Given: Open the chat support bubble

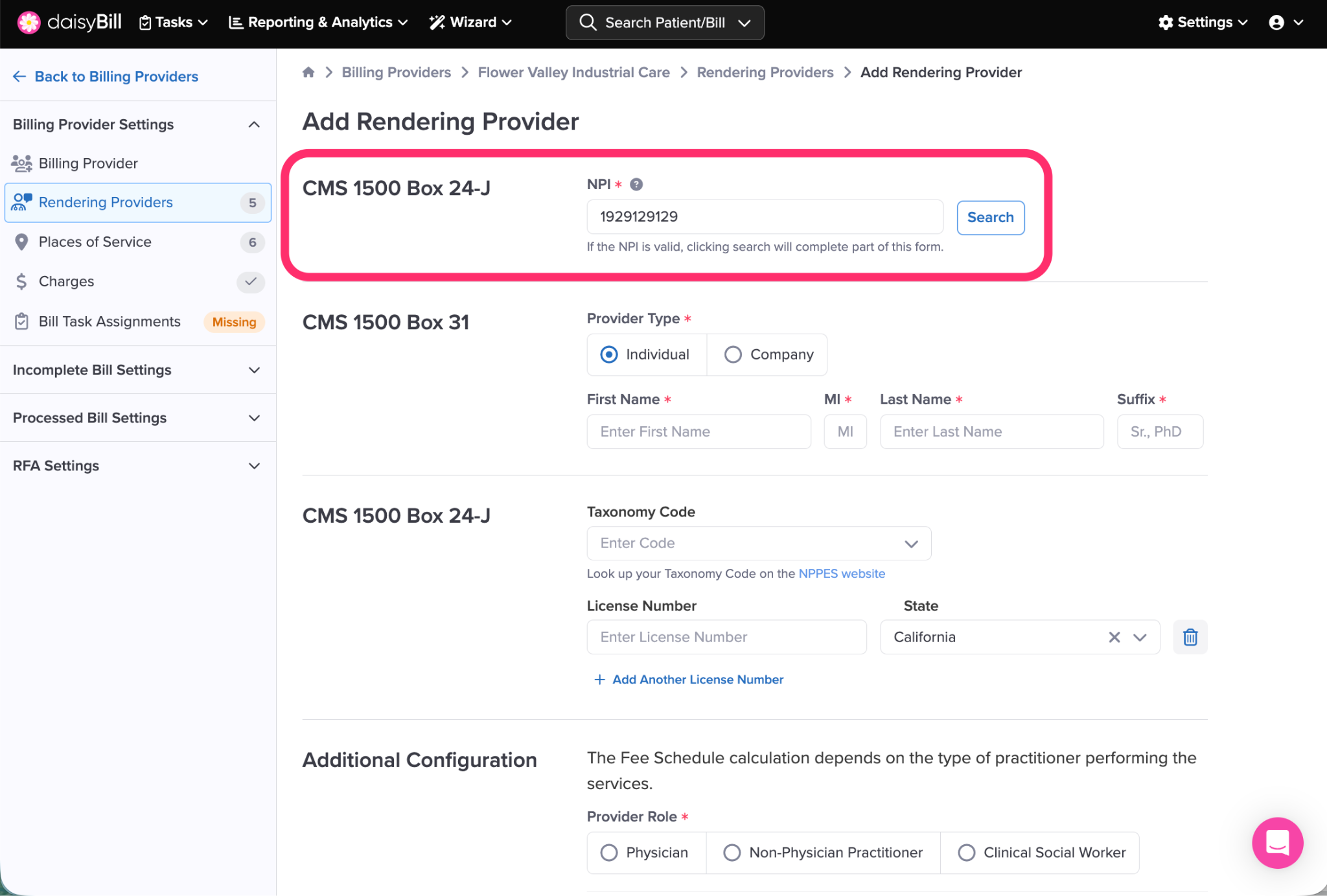Looking at the screenshot, I should point(1276,842).
